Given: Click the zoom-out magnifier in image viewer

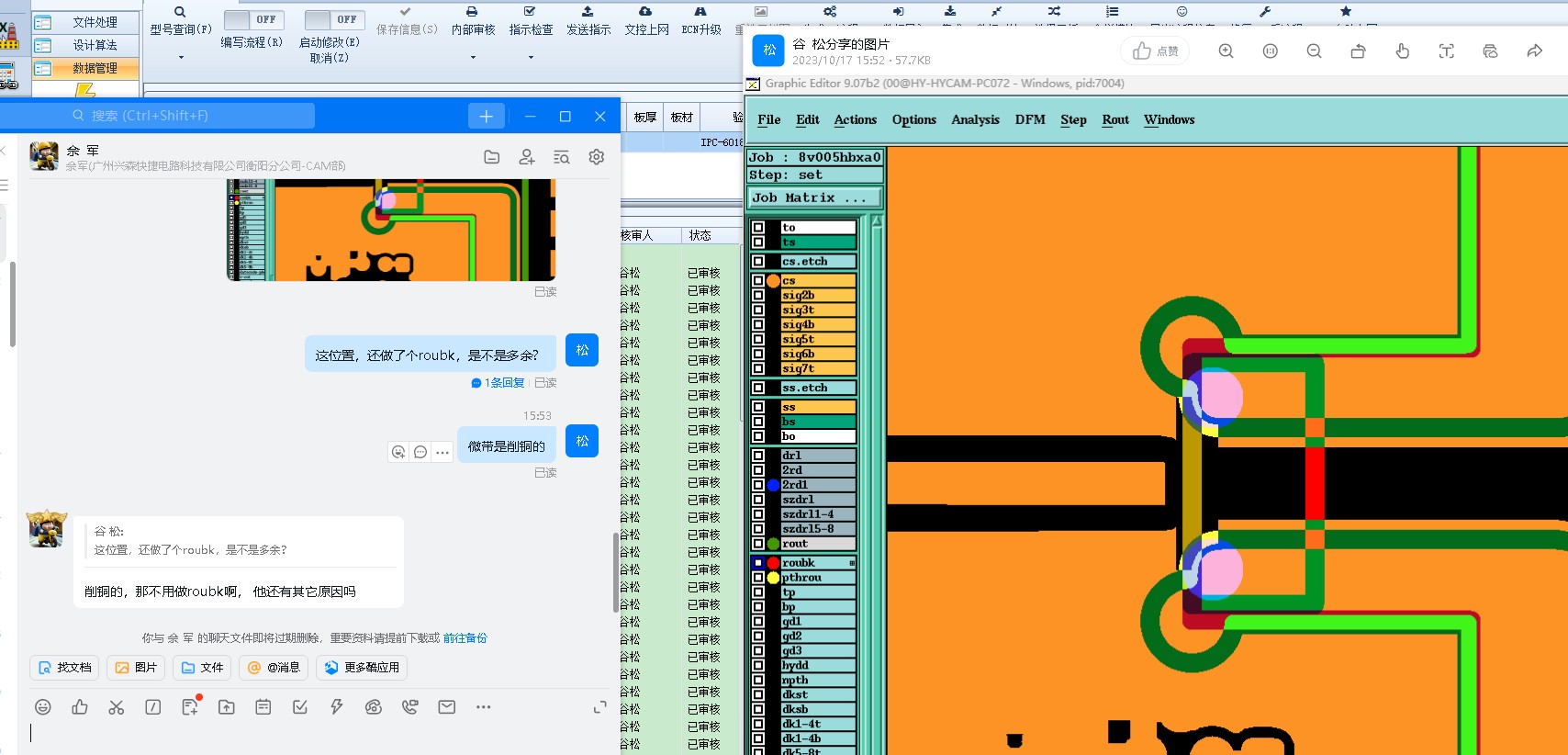Looking at the screenshot, I should click(1314, 51).
